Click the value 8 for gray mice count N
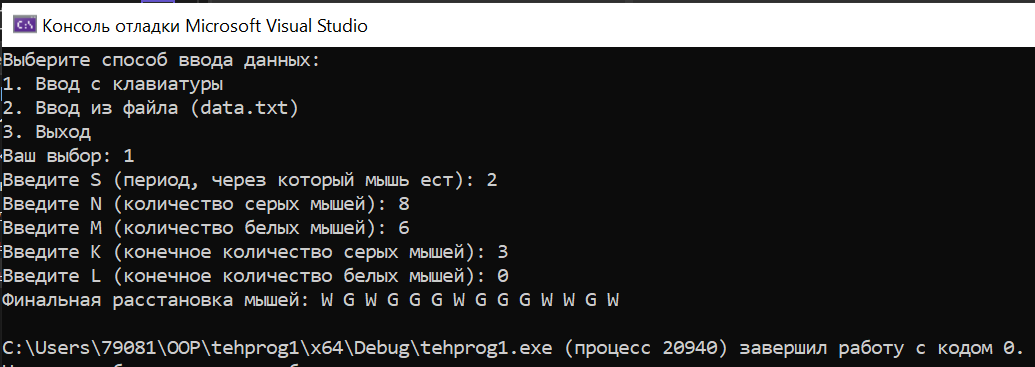This screenshot has width=1035, height=367. [x=404, y=204]
